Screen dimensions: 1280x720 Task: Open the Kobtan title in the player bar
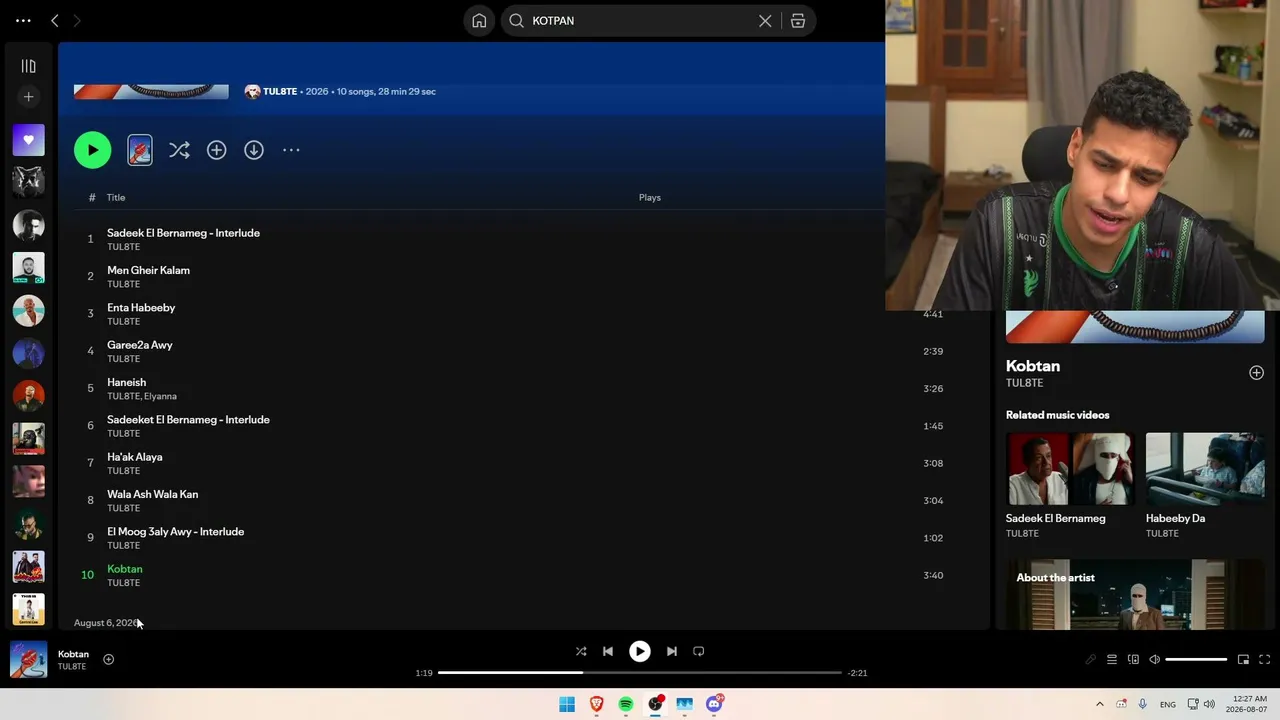73,654
